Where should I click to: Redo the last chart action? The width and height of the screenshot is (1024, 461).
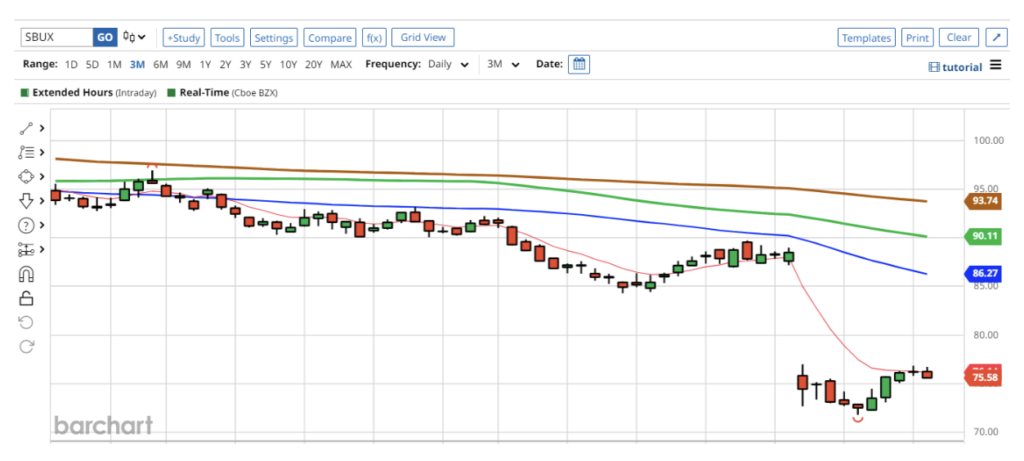click(26, 347)
